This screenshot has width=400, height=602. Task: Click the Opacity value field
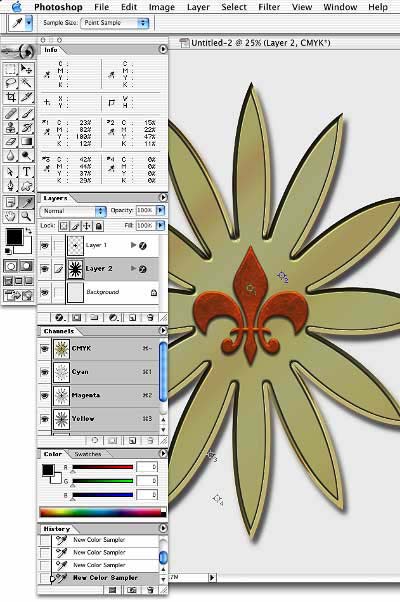(x=145, y=210)
